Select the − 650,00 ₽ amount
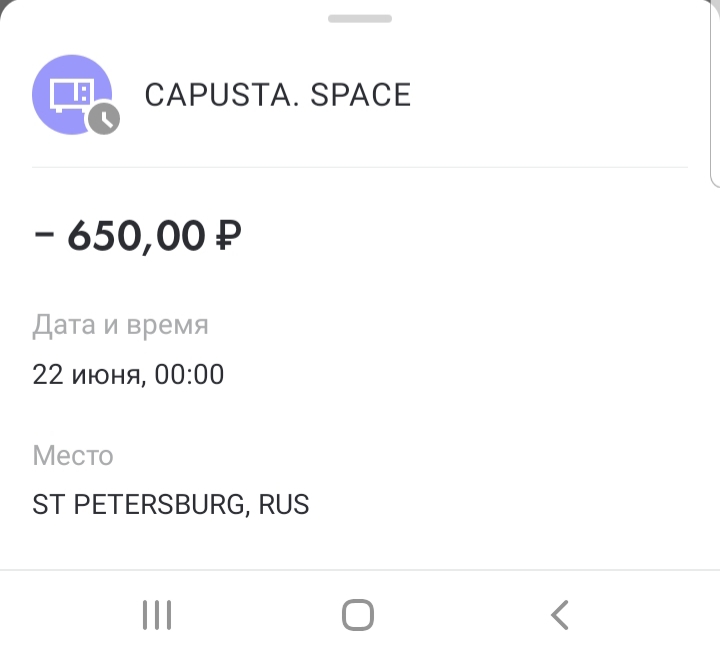 pyautogui.click(x=137, y=236)
